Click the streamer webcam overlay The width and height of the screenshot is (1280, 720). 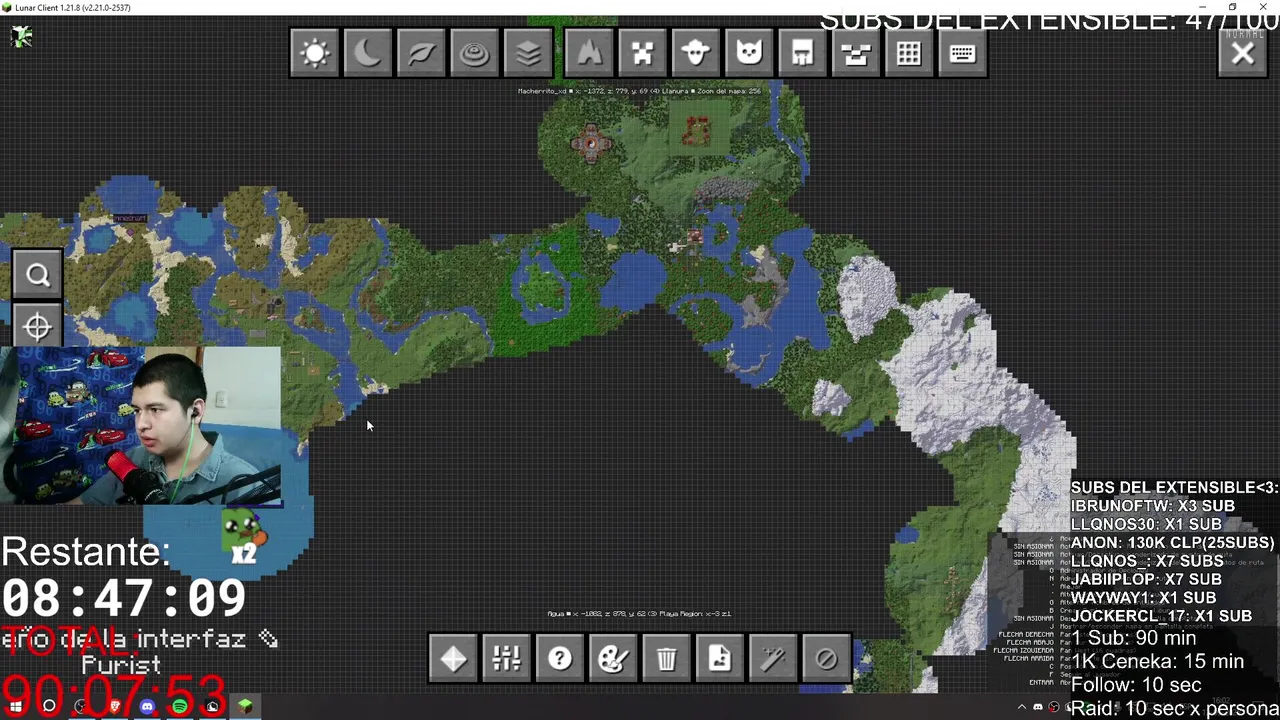(x=141, y=425)
